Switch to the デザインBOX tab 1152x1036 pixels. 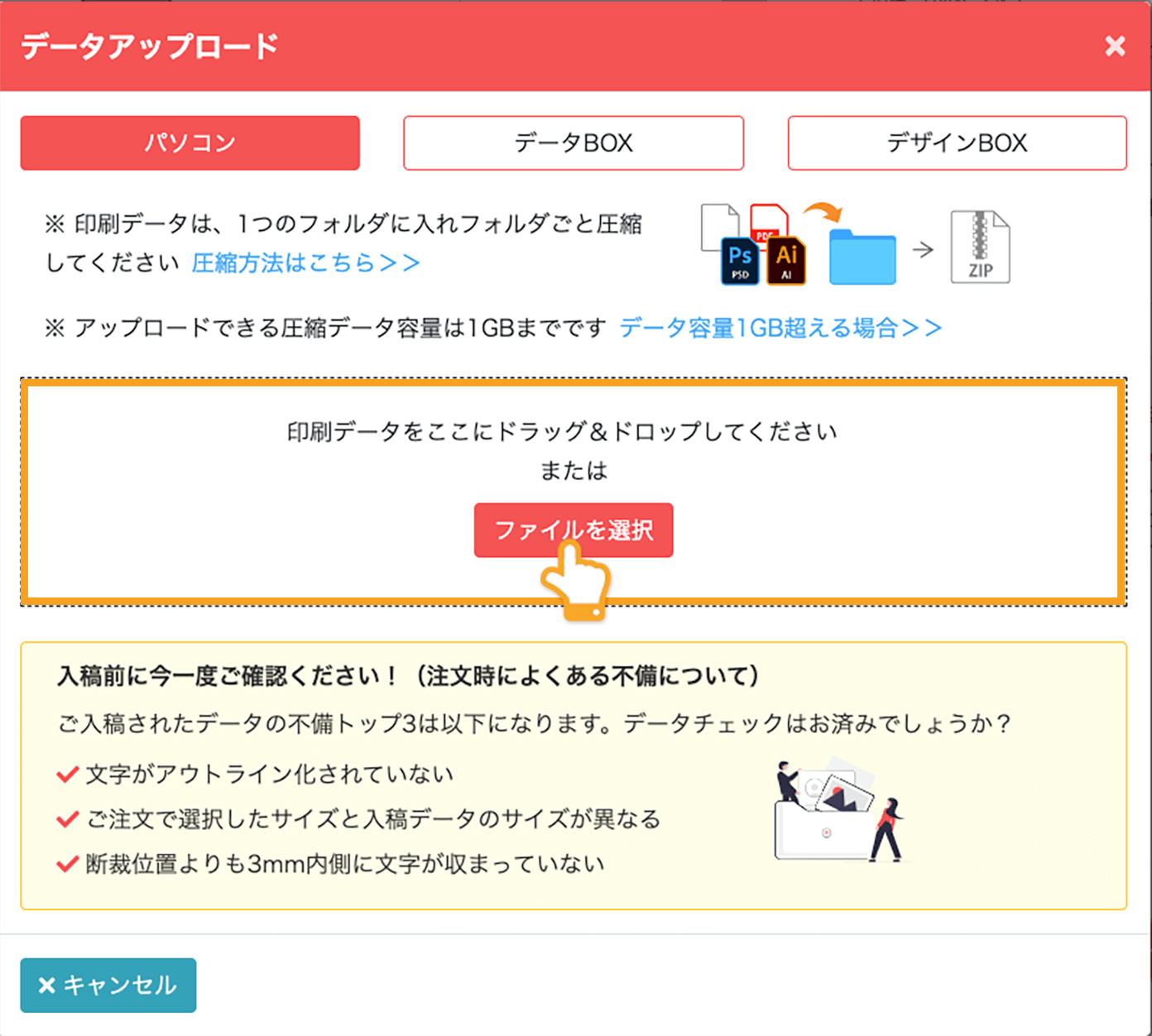tap(956, 142)
